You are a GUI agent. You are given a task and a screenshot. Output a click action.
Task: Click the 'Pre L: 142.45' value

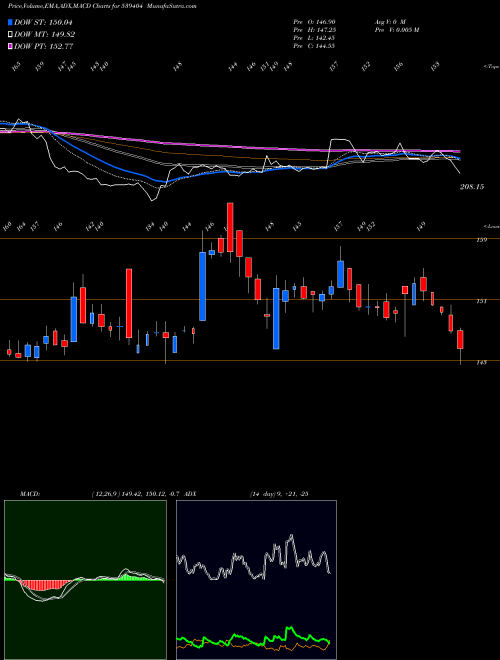(x=314, y=38)
